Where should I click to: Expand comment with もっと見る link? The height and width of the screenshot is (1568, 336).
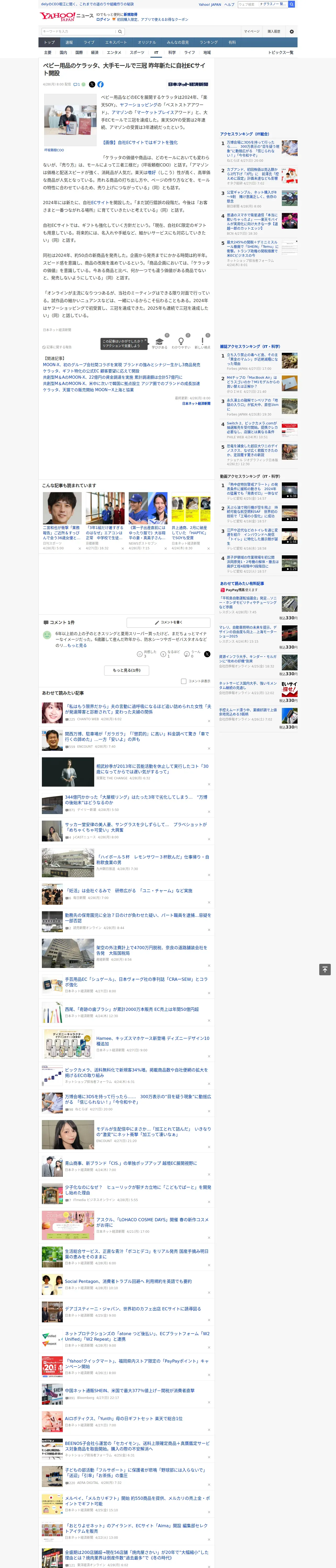pyautogui.click(x=77, y=645)
